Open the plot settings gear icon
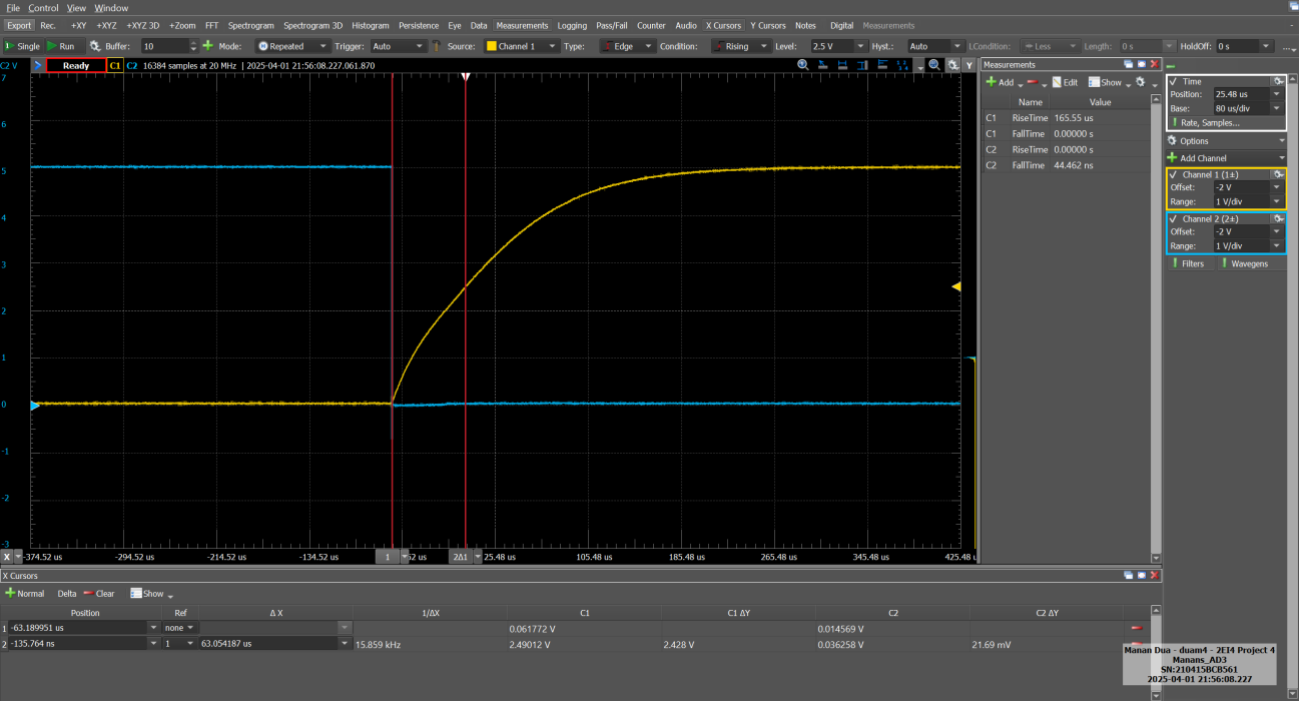Viewport: 1299px width, 701px height. click(x=950, y=64)
